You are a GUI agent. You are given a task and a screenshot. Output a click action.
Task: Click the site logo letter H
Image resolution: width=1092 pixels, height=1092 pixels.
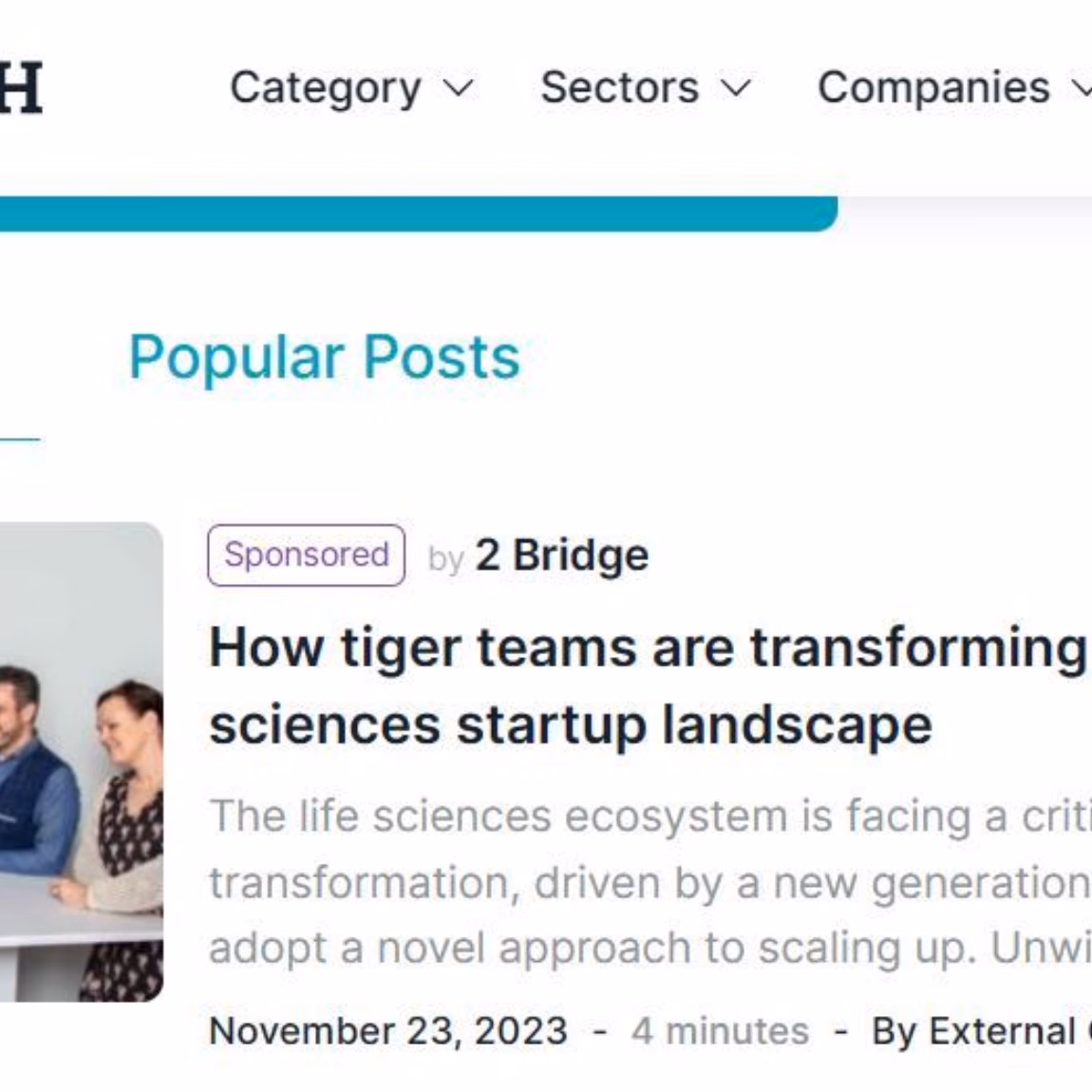coord(21,87)
